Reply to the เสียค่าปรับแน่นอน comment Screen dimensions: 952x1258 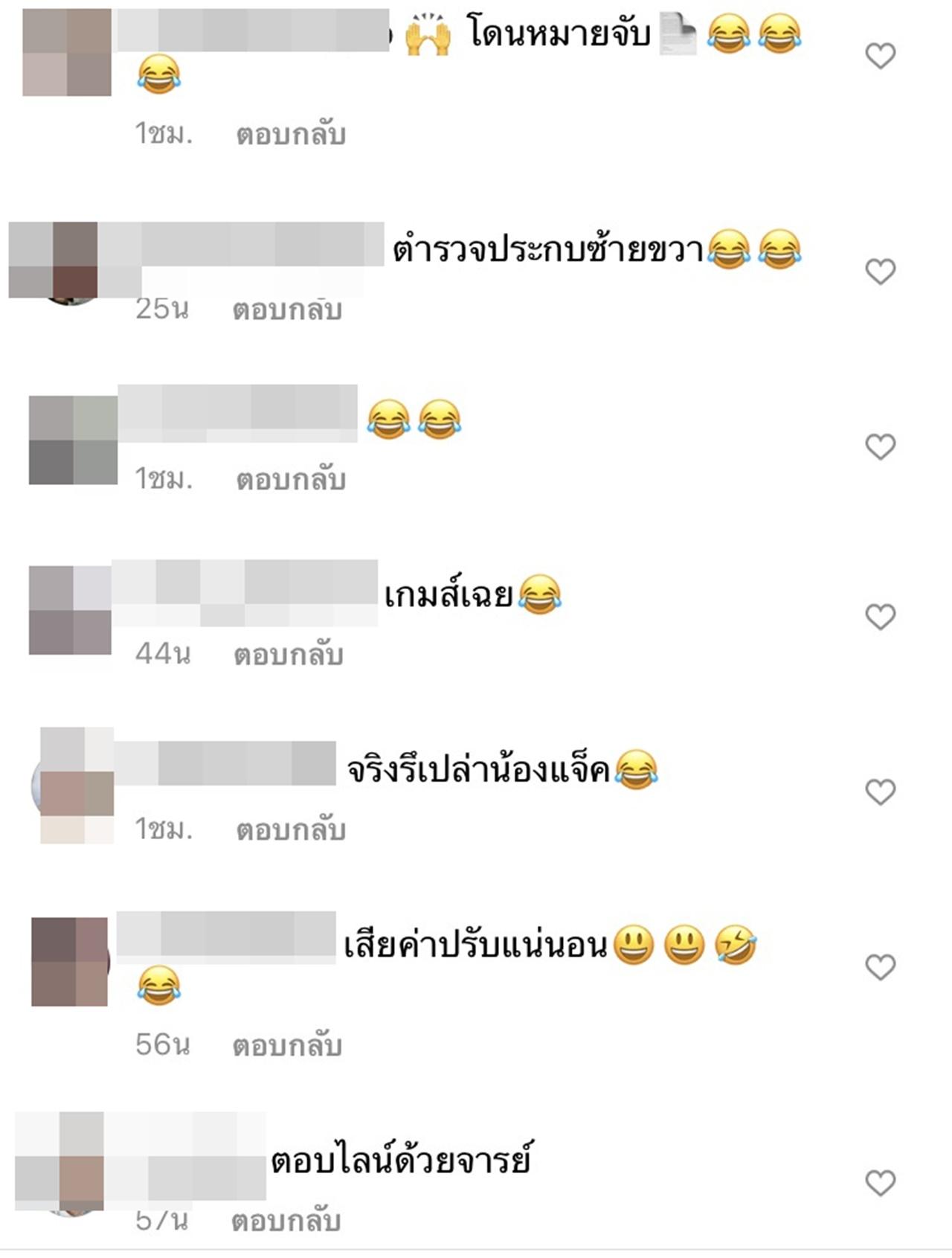287,1046
